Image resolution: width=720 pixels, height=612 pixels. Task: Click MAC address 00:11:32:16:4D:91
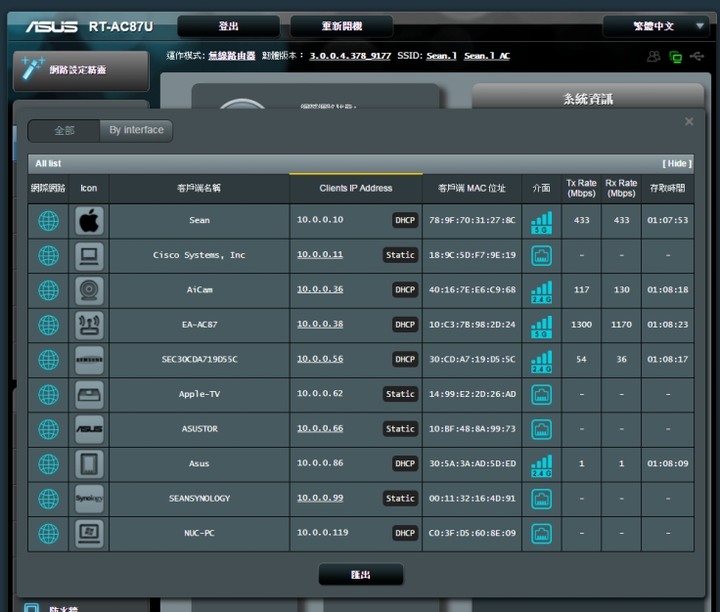tap(472, 499)
